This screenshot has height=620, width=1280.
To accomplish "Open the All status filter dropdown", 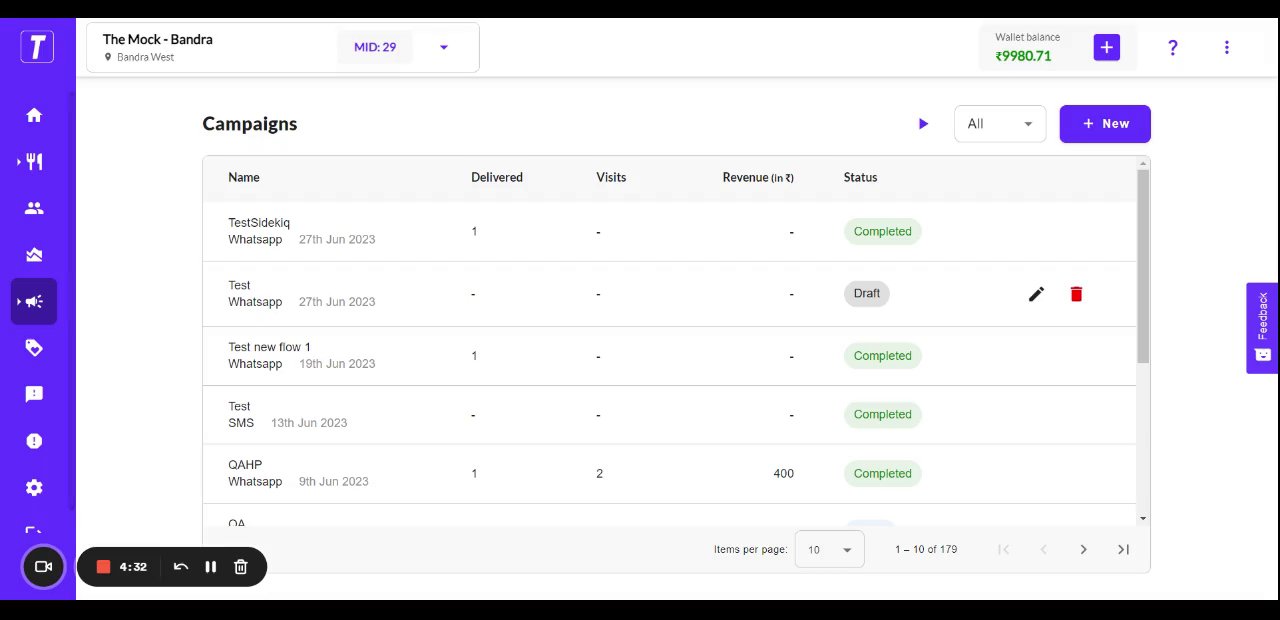I will pyautogui.click(x=1000, y=124).
